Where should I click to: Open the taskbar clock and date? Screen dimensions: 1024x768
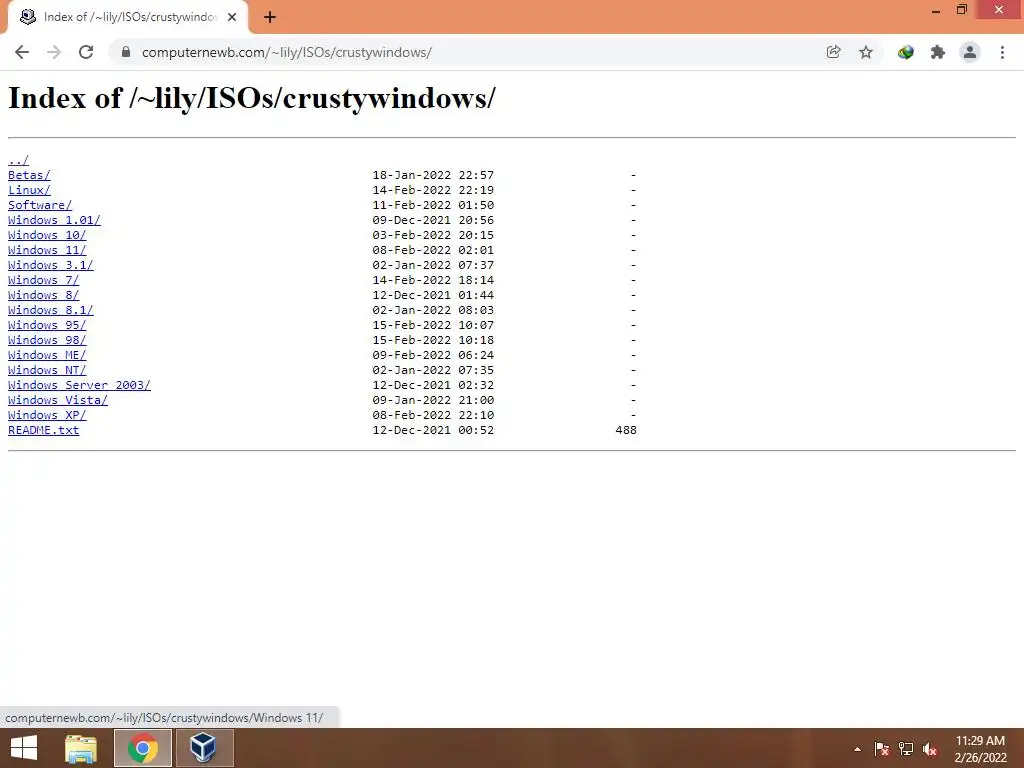point(980,749)
